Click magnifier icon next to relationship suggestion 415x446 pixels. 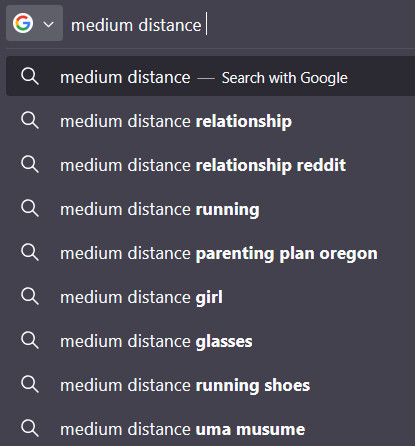pyautogui.click(x=30, y=120)
